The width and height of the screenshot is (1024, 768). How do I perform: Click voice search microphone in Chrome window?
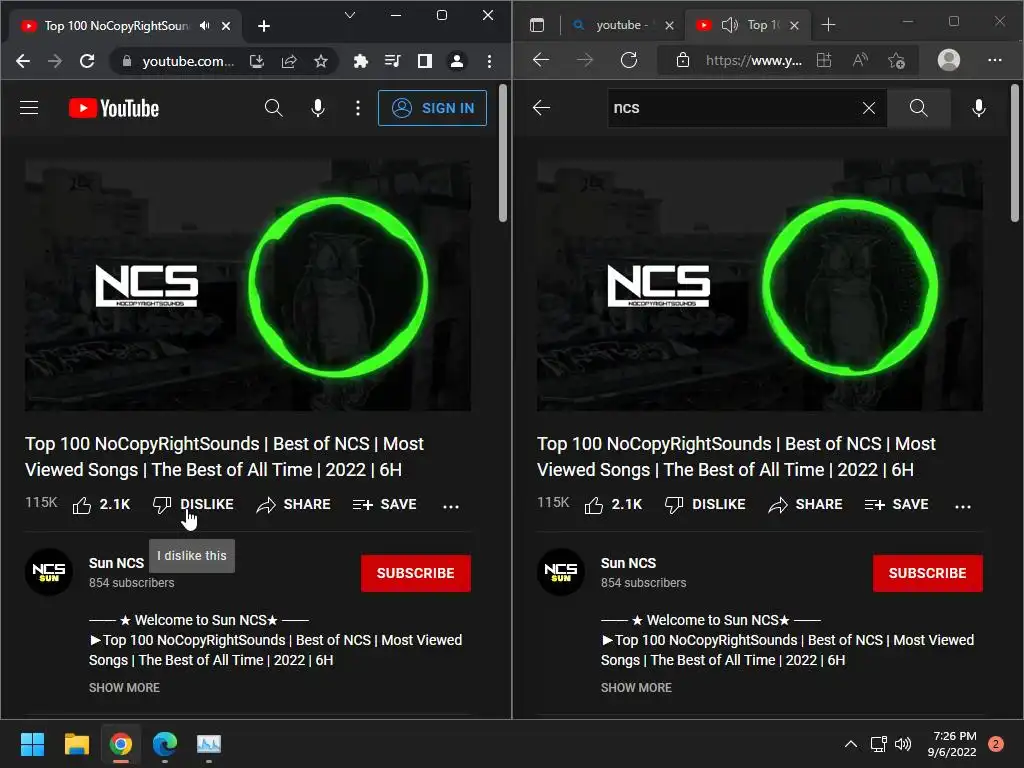[x=317, y=108]
